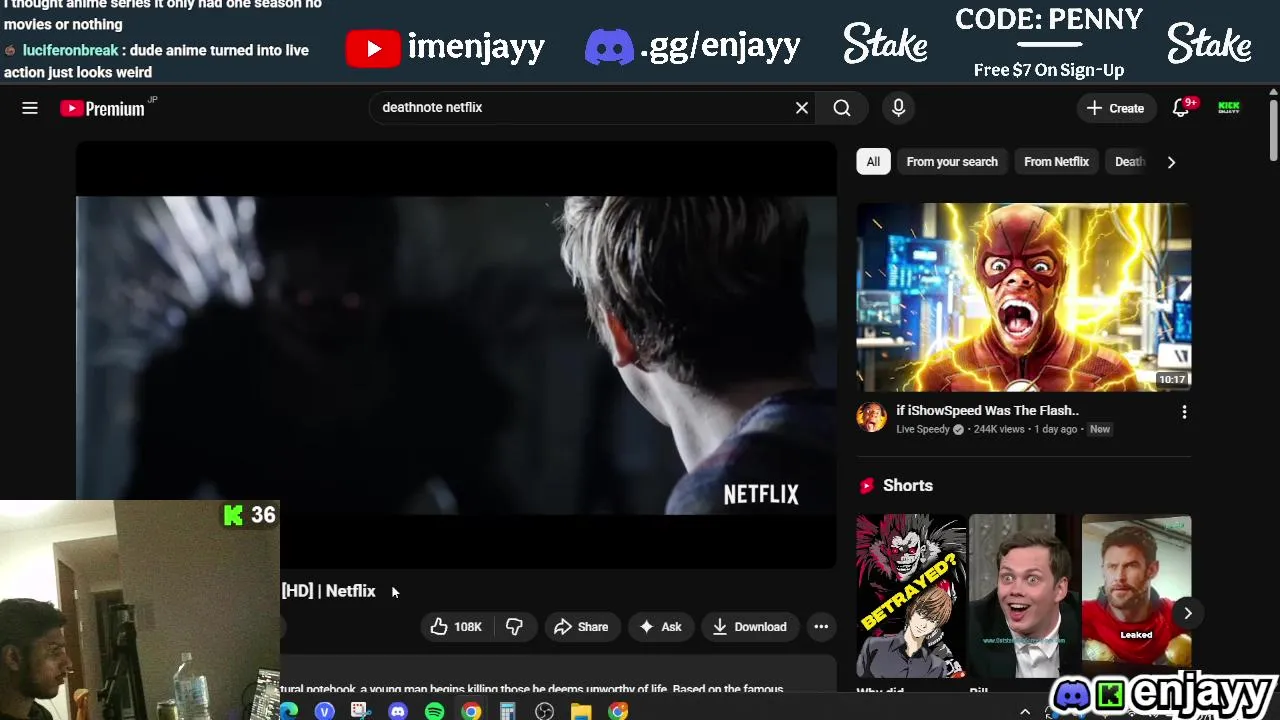Open the notifications bell
Screen dimensions: 1280x720
click(1181, 108)
